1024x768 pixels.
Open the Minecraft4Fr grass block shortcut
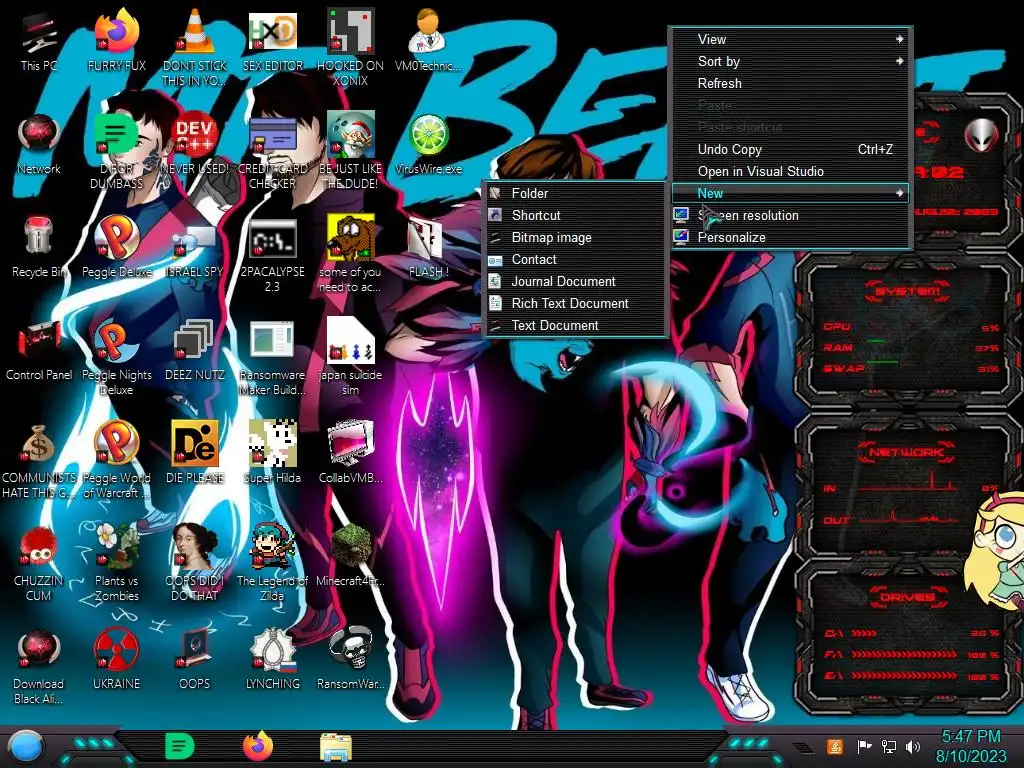(x=350, y=556)
